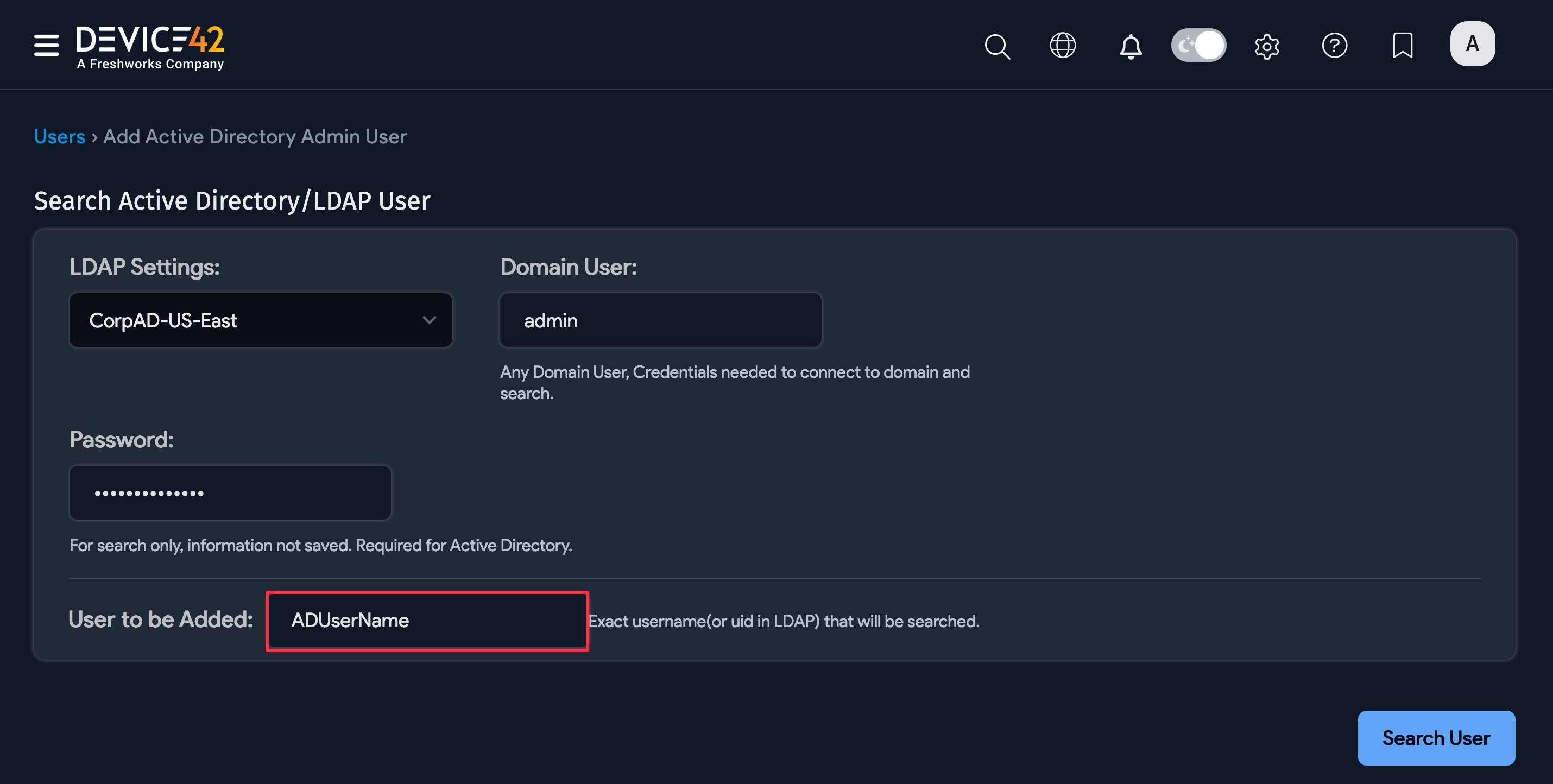Open the LDAP Settings dropdown
The width and height of the screenshot is (1553, 784).
coord(261,320)
